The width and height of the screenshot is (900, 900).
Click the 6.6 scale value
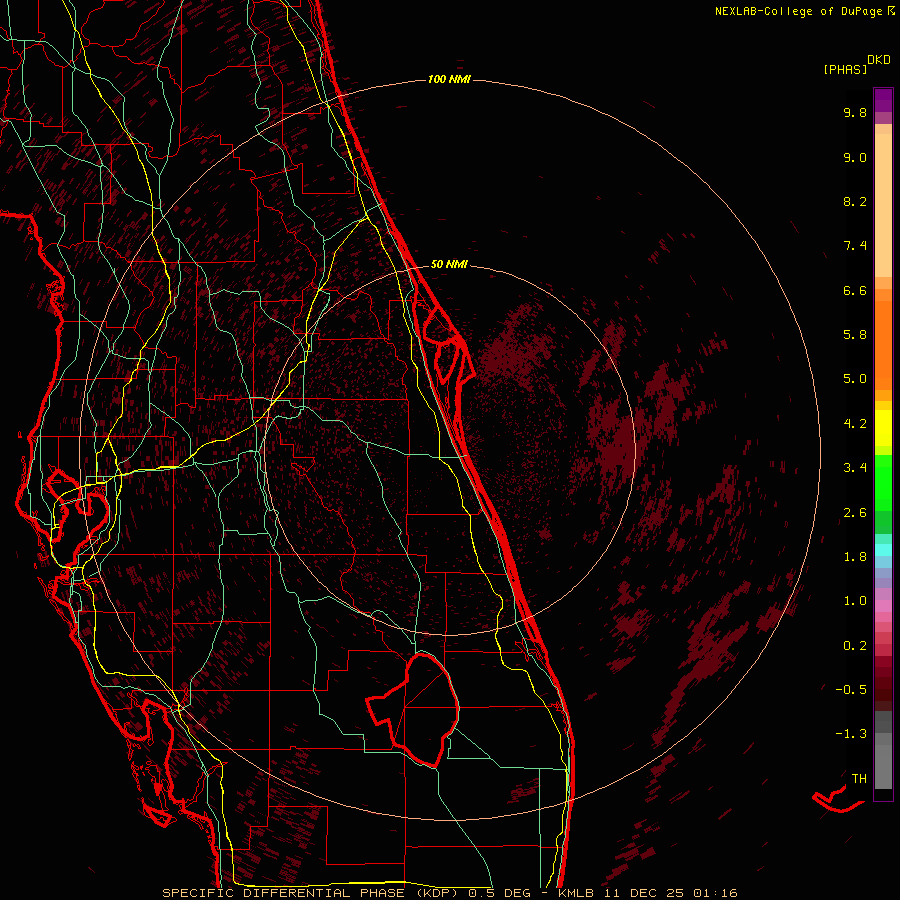[855, 290]
